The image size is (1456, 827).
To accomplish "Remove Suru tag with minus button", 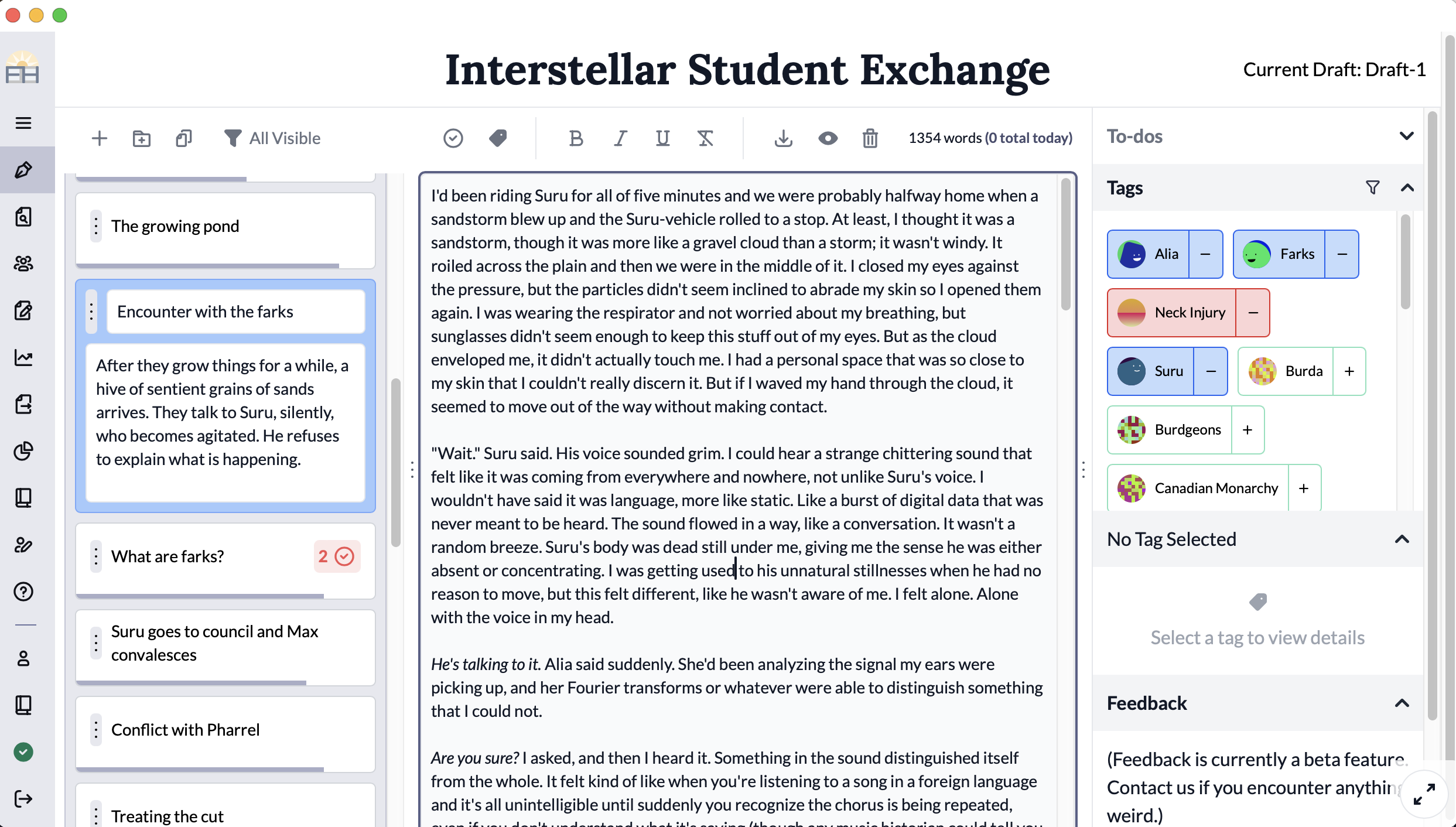I will [x=1211, y=371].
